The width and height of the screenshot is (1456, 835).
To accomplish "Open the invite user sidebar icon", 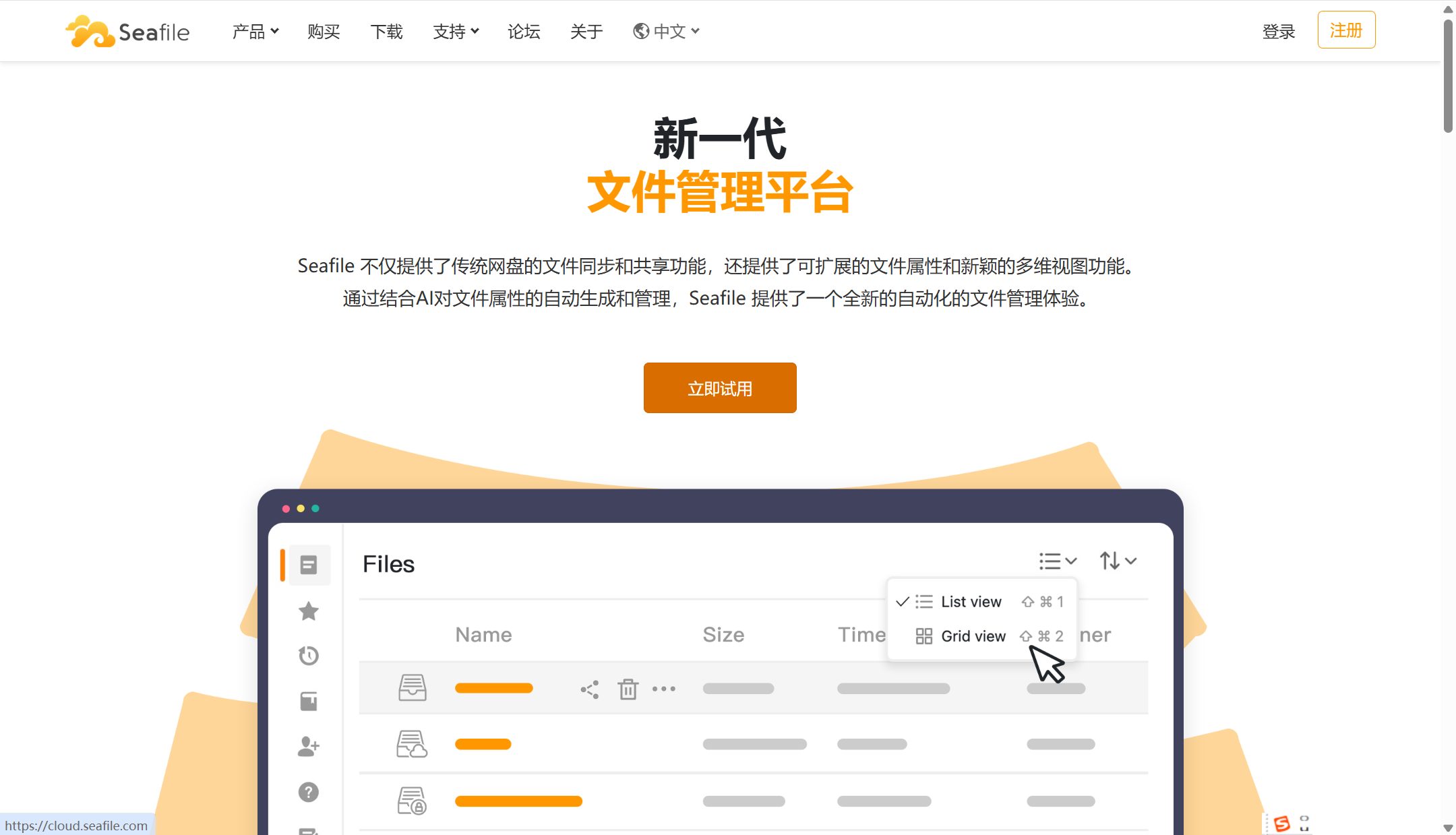I will 307,745.
